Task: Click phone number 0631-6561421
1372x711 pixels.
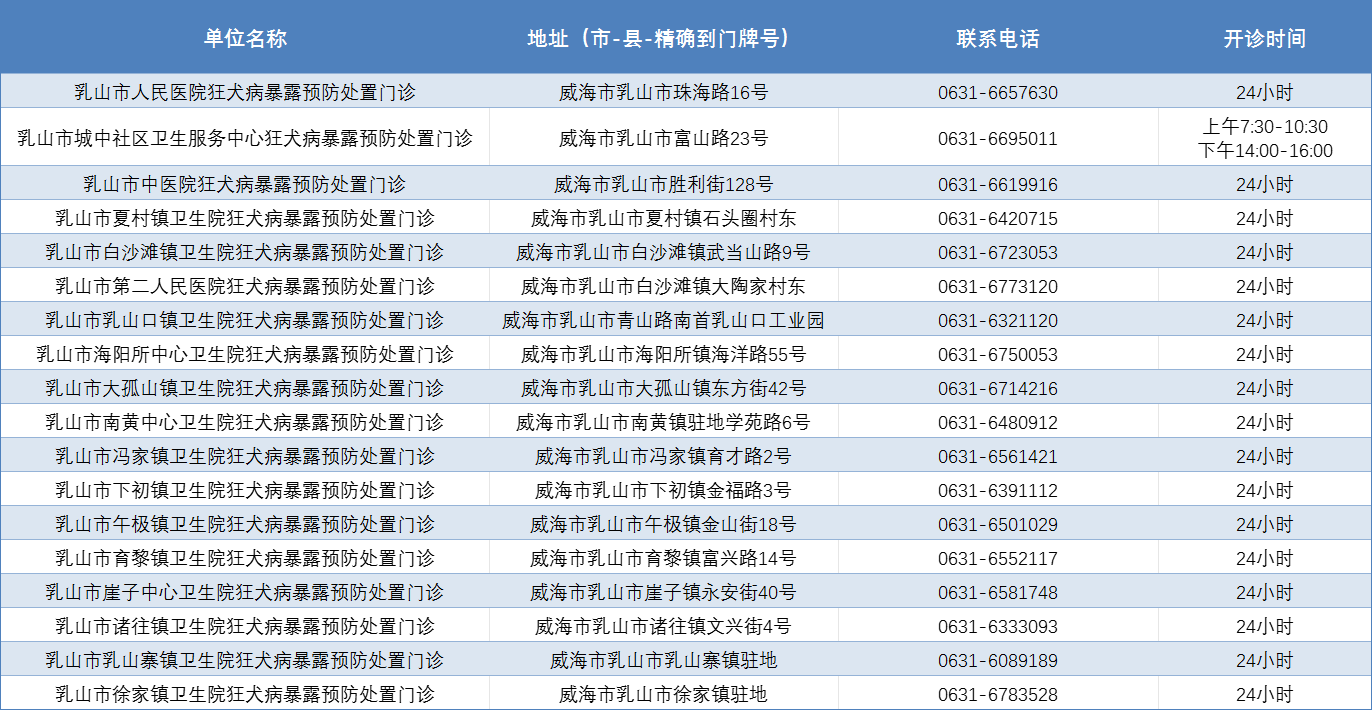Action: tap(997, 456)
